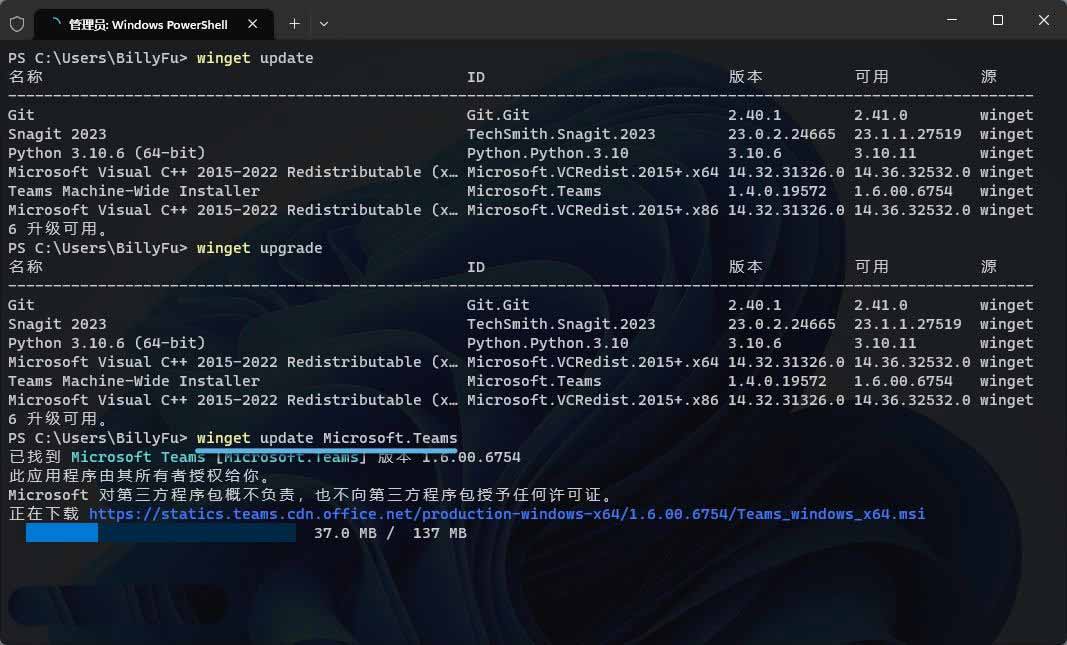This screenshot has width=1067, height=645.
Task: Click Microsoft.VCRedist.2015+.x64 in first table
Action: point(593,172)
